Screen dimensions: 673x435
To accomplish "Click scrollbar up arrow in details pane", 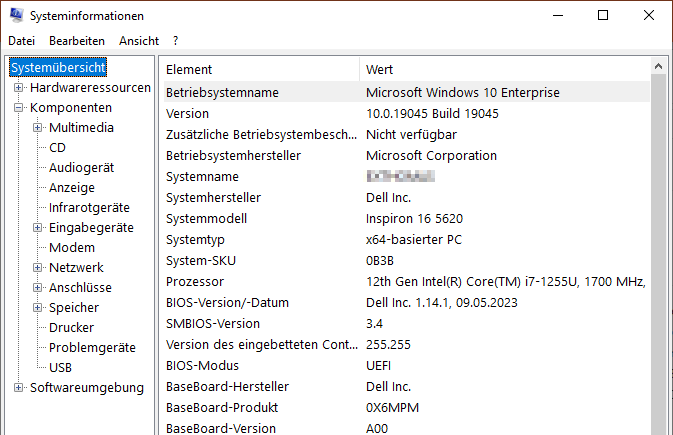I will point(658,66).
